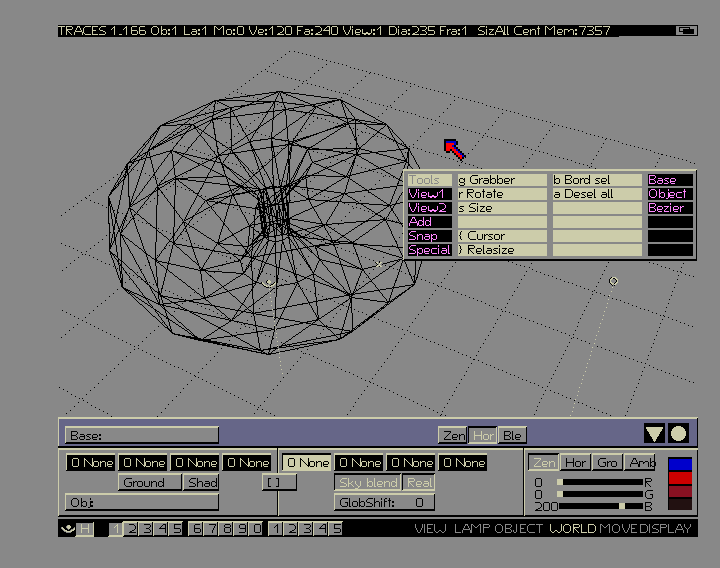Toggle the Shad option
The image size is (720, 568).
pos(201,483)
